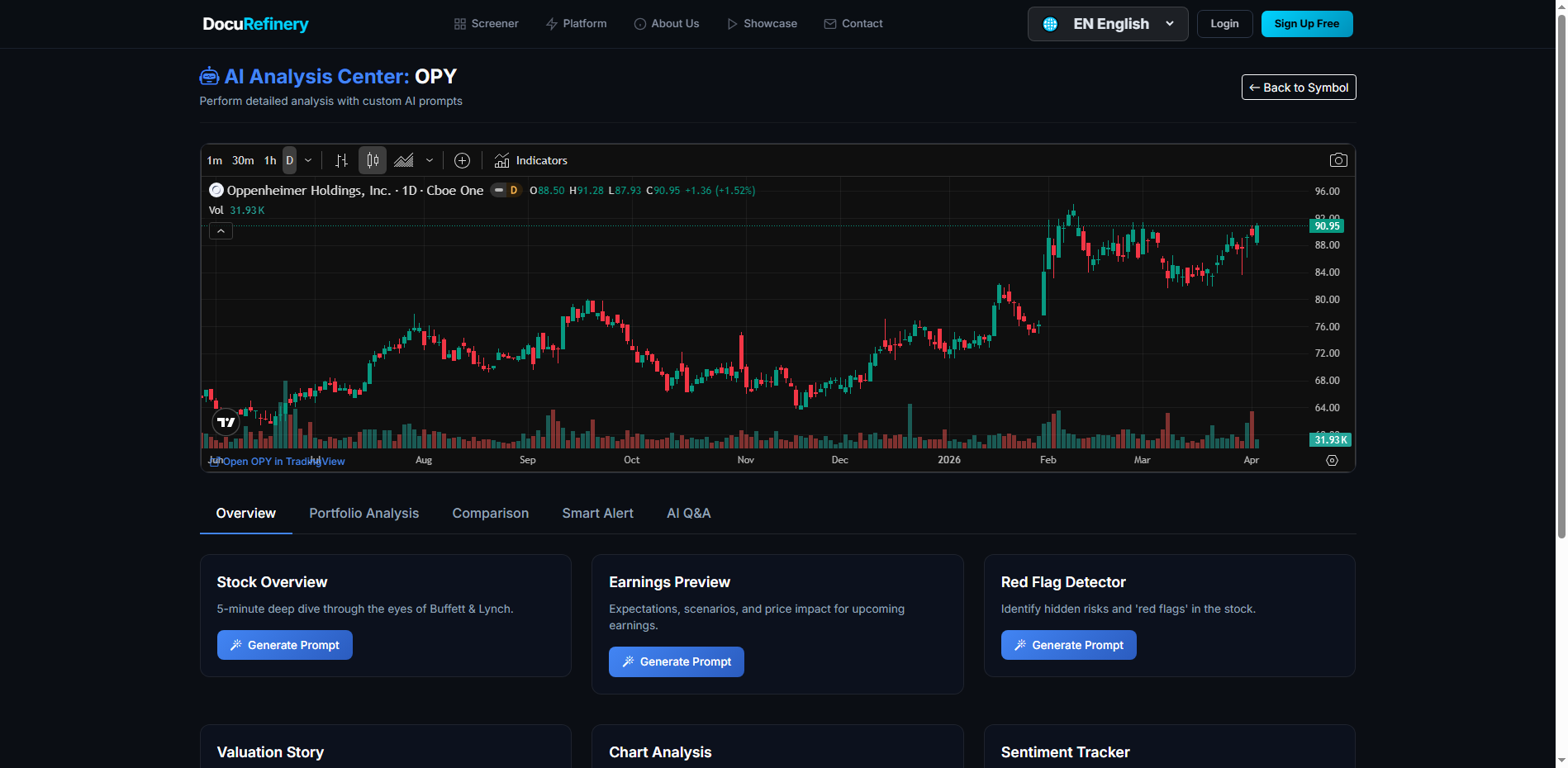Image resolution: width=1568 pixels, height=768 pixels.
Task: Click the globe language icon
Action: tap(1050, 24)
